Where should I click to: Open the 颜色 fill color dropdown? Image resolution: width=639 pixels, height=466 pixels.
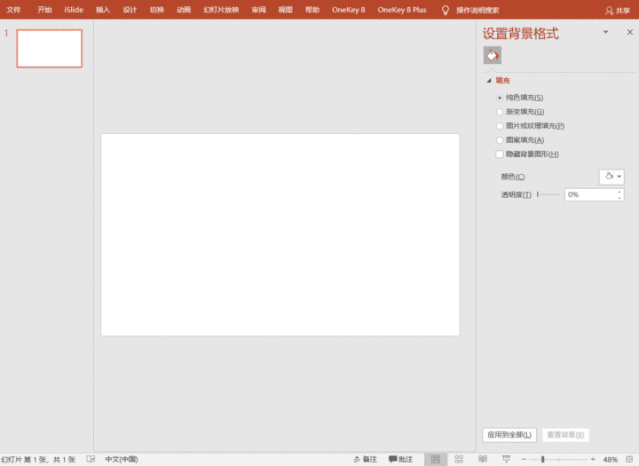point(612,177)
